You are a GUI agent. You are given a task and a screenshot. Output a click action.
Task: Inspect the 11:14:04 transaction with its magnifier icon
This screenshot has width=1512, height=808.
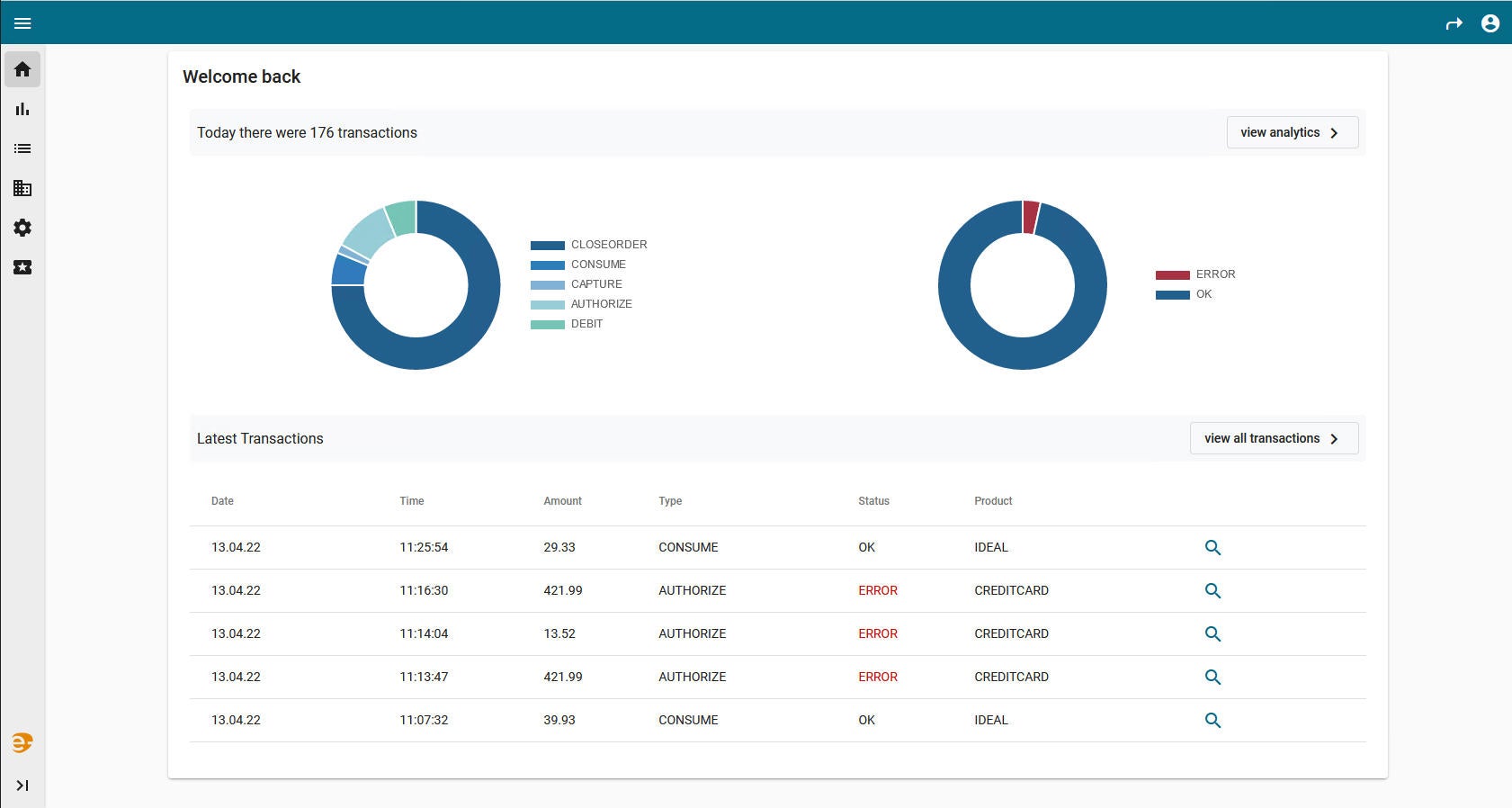(1212, 633)
